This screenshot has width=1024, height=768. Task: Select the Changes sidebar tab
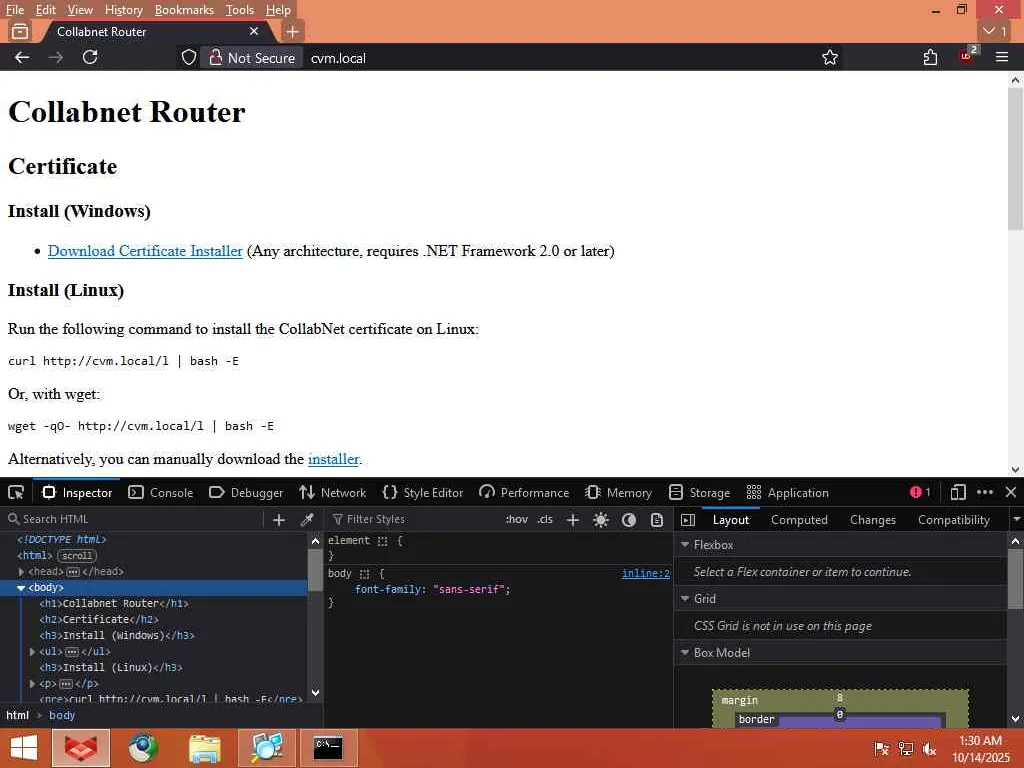pyautogui.click(x=872, y=520)
